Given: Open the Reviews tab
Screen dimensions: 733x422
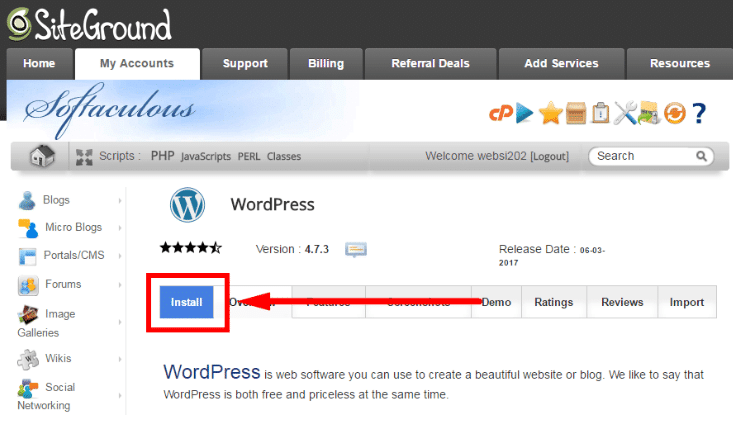Looking at the screenshot, I should coord(622,302).
